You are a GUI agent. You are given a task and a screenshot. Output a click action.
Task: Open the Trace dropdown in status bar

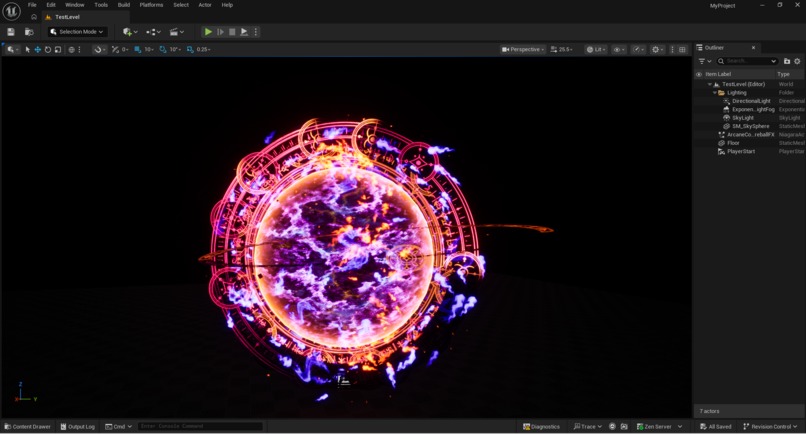[x=587, y=426]
